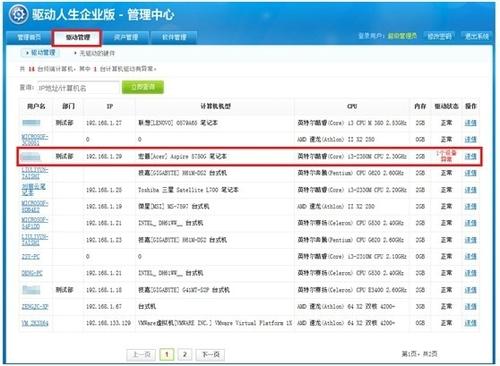Click the 操作 column header
Viewport: 500px width, 366px height.
(471, 106)
